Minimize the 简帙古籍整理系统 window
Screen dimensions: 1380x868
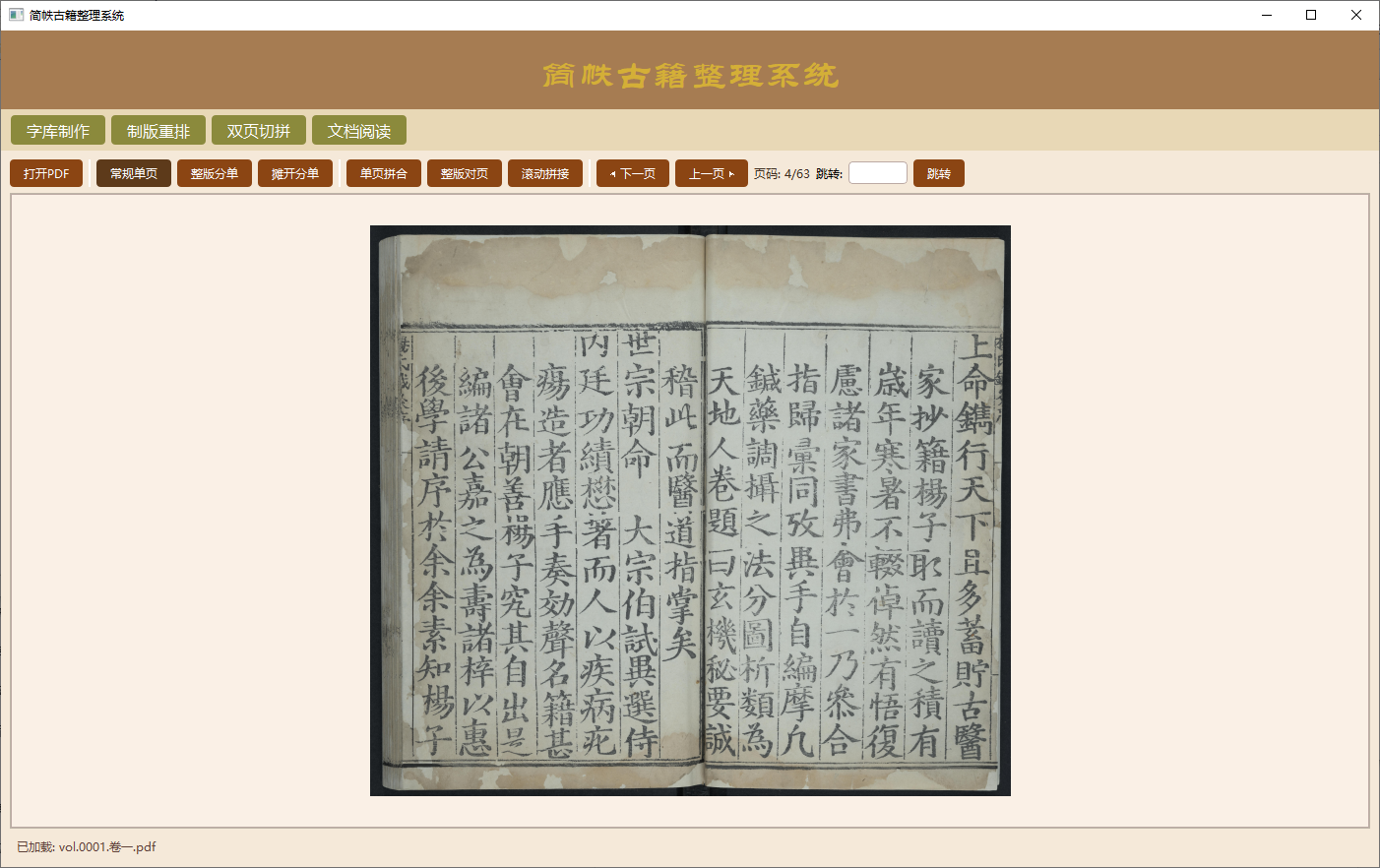(x=1267, y=15)
